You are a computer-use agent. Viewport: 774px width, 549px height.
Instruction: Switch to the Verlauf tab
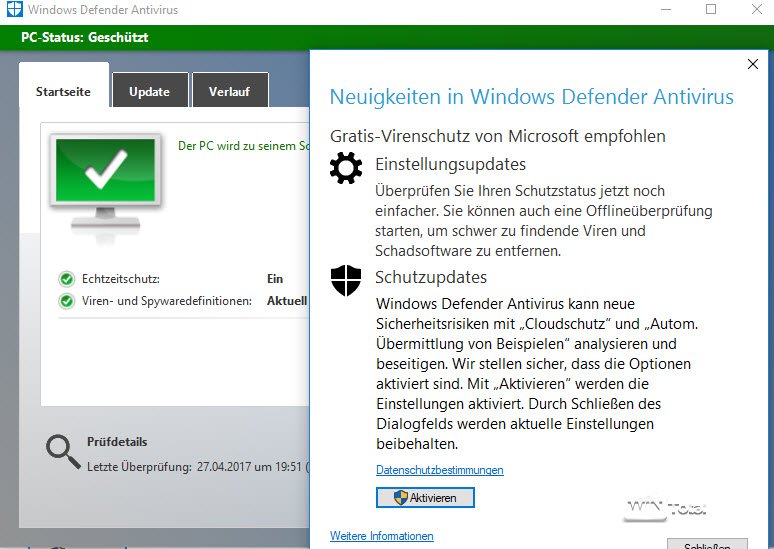click(230, 90)
